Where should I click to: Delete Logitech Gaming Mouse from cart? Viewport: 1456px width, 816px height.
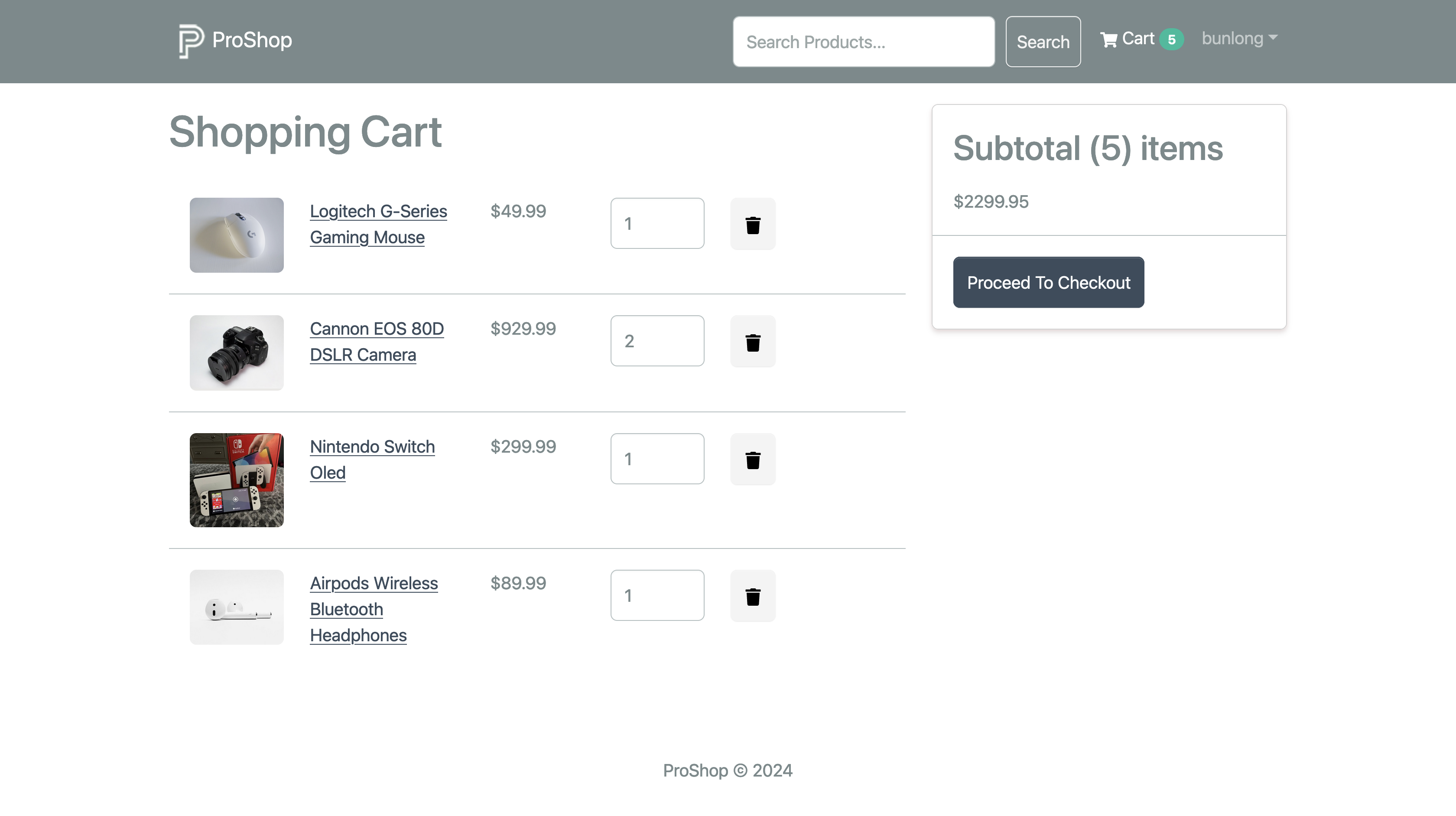(752, 224)
